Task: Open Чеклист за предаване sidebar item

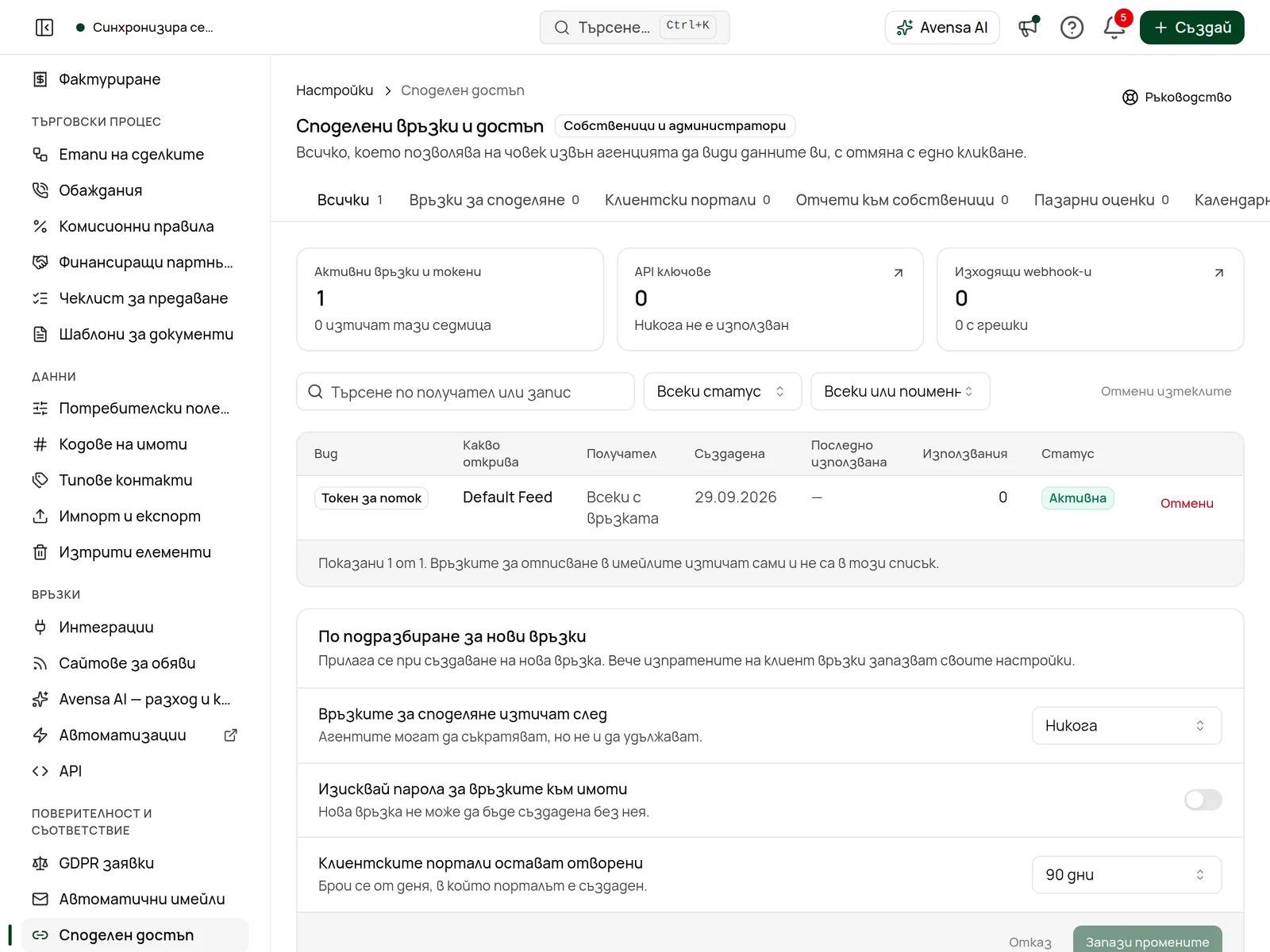Action: tap(135, 298)
